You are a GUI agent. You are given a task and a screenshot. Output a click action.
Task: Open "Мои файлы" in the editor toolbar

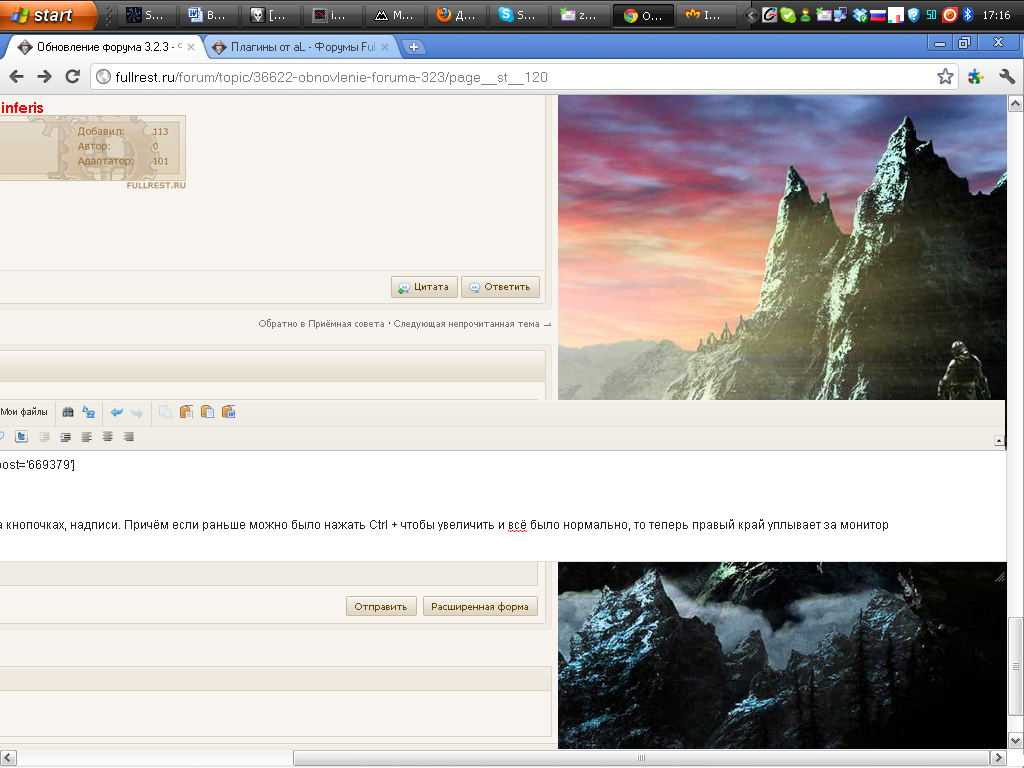click(24, 412)
